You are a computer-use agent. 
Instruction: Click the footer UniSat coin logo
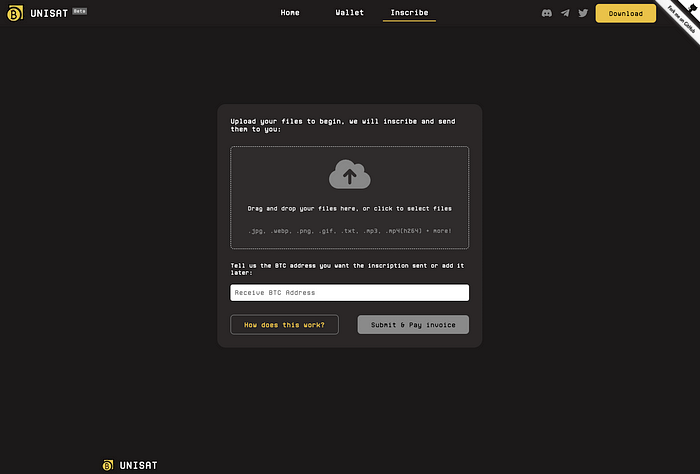(108, 465)
